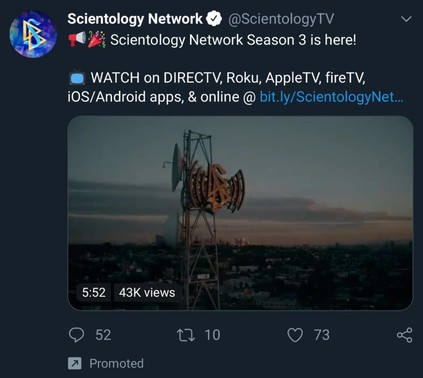This screenshot has height=378, width=423.
Task: Click the reply speech bubble icon
Action: pos(76,335)
